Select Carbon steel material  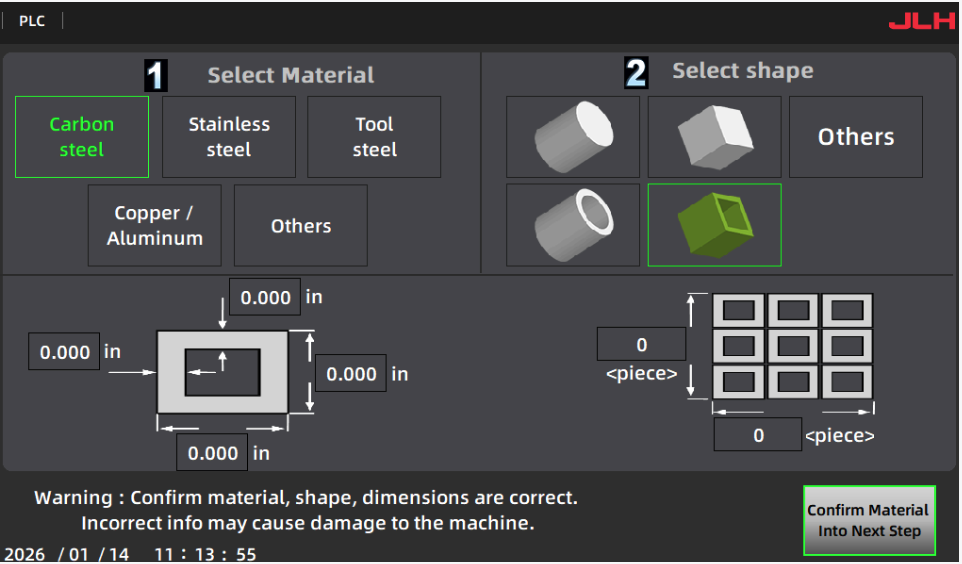point(82,137)
